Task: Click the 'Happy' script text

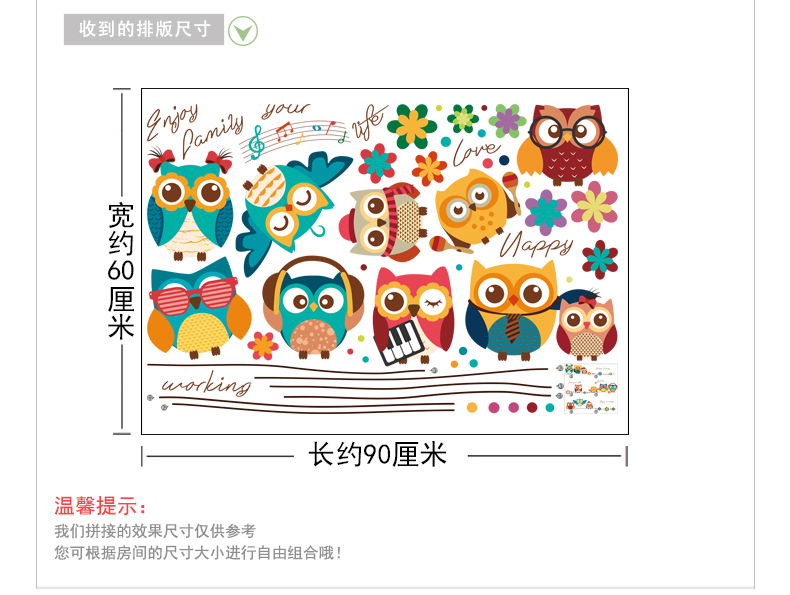Action: pyautogui.click(x=537, y=244)
